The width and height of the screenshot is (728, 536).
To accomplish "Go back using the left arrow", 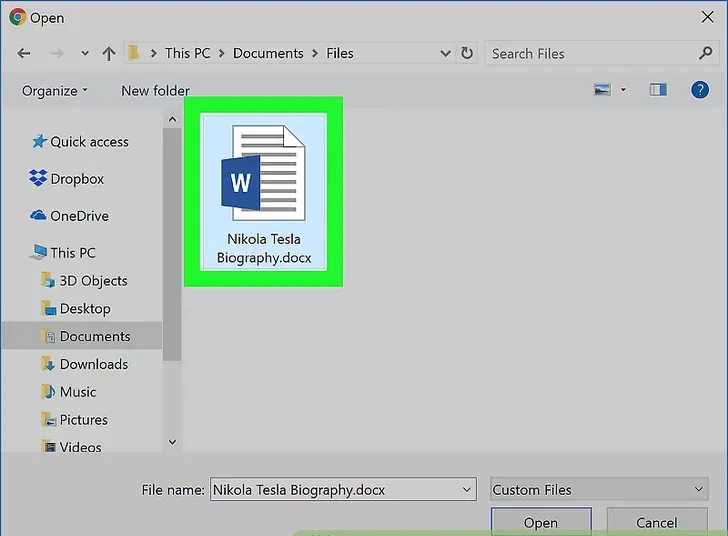I will click(x=24, y=53).
